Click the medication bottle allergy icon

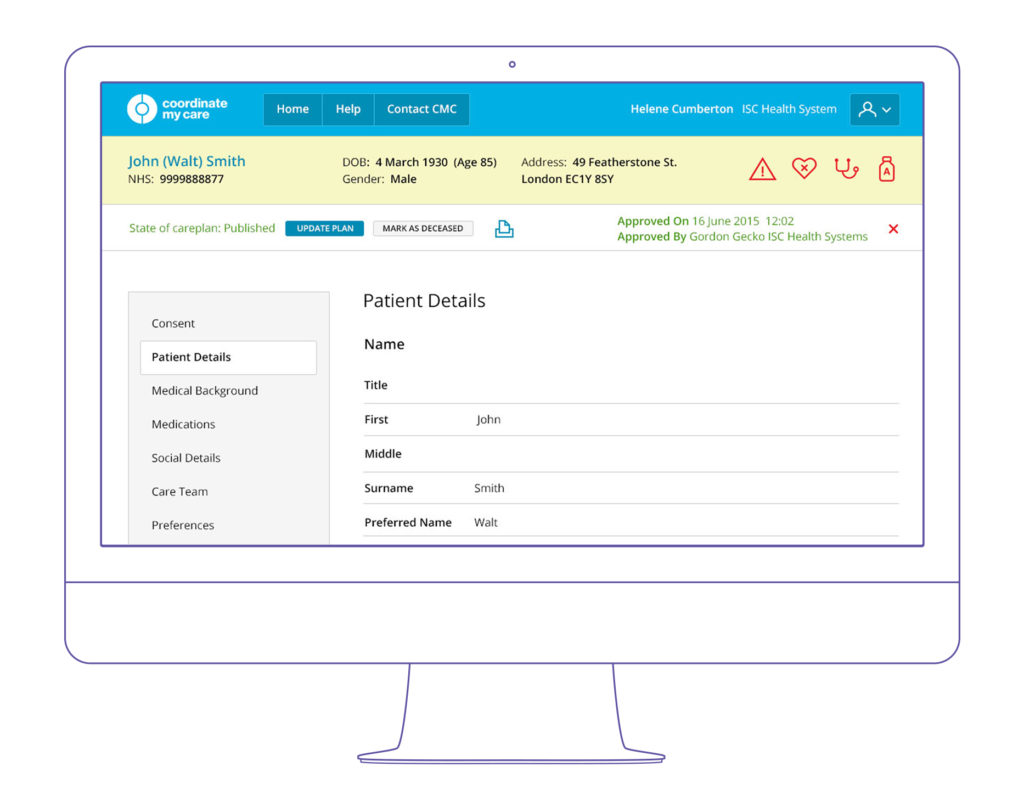[x=886, y=169]
